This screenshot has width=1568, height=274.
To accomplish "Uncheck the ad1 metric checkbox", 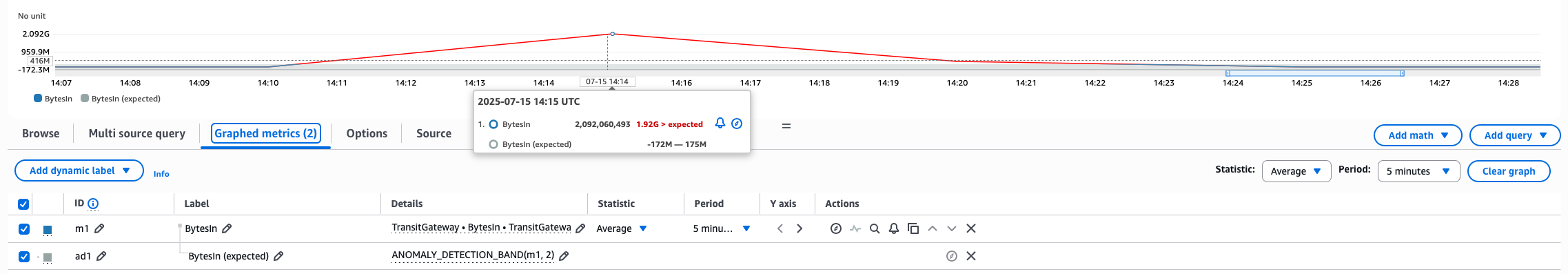I will (x=24, y=257).
